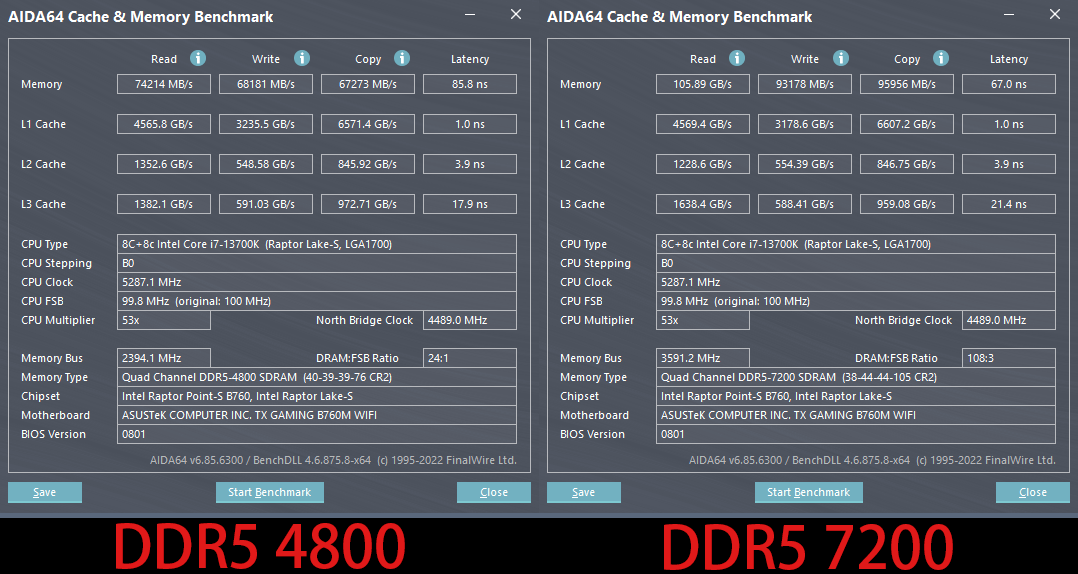
Task: Select the Memory Latency field showing 67.0 ns
Action: tap(1008, 84)
